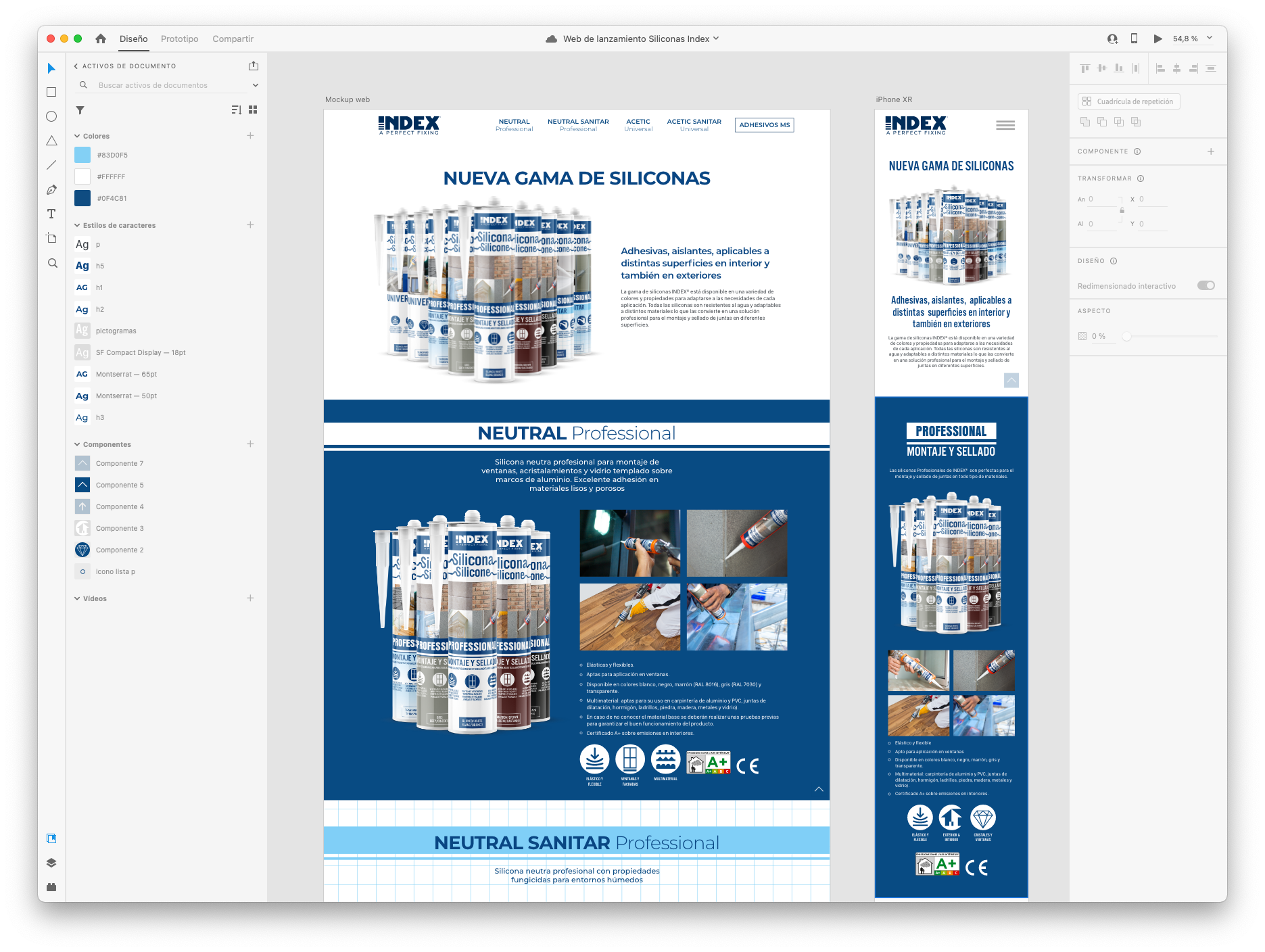Click the distribute horizontally icon
The height and width of the screenshot is (952, 1265).
pos(1136,68)
